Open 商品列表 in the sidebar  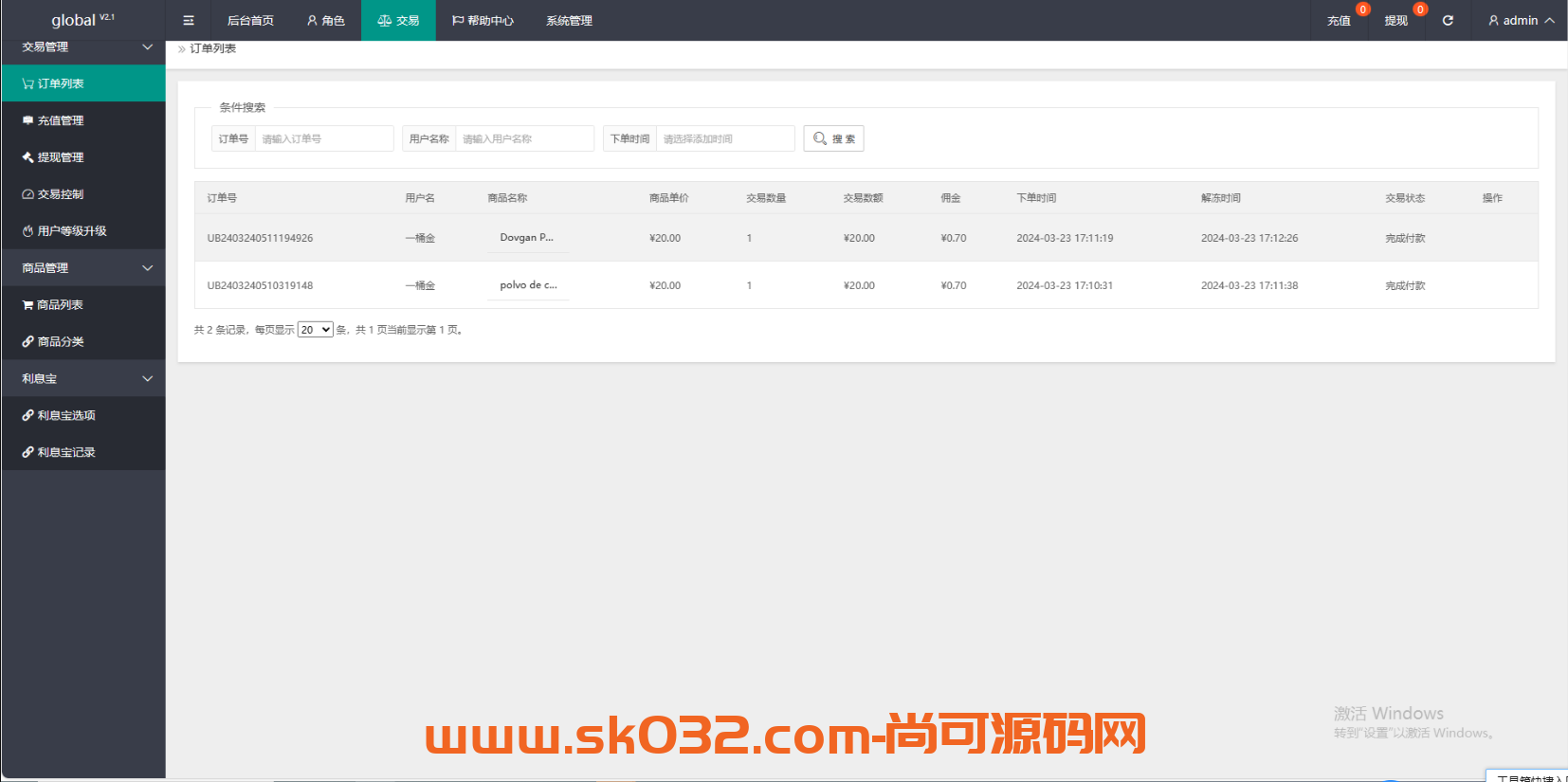tap(83, 305)
